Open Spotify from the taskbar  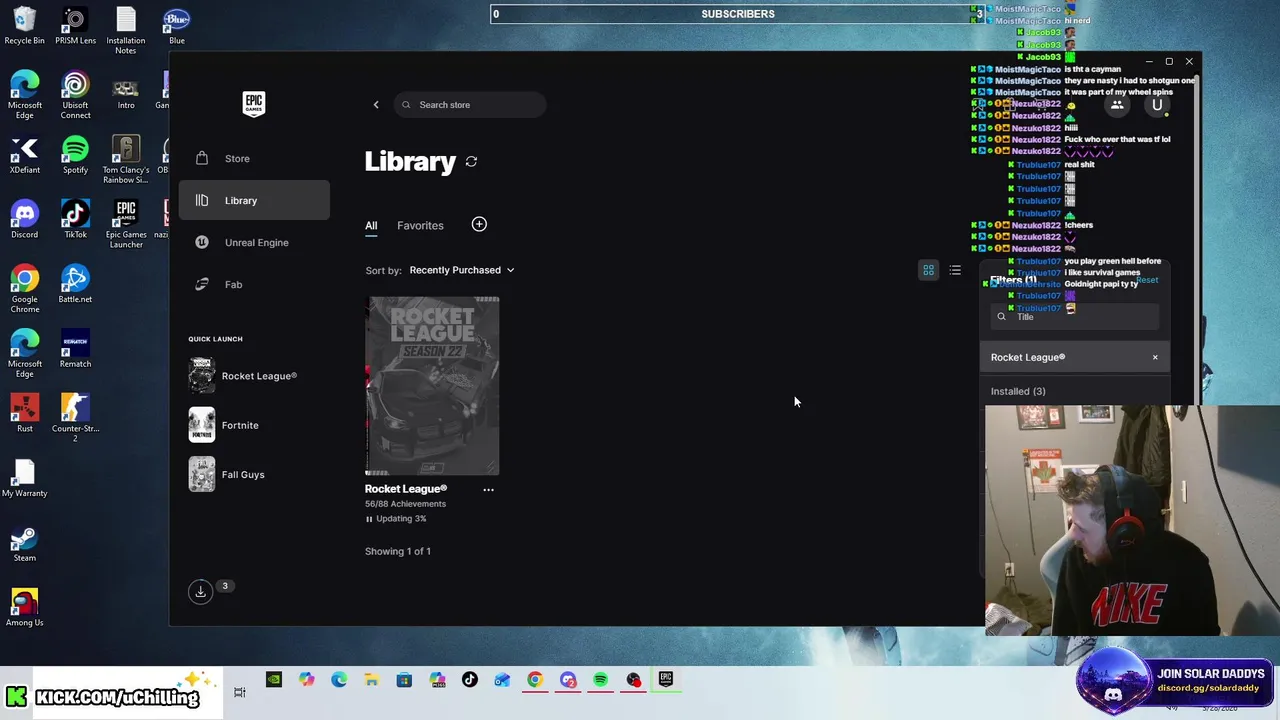[x=600, y=680]
